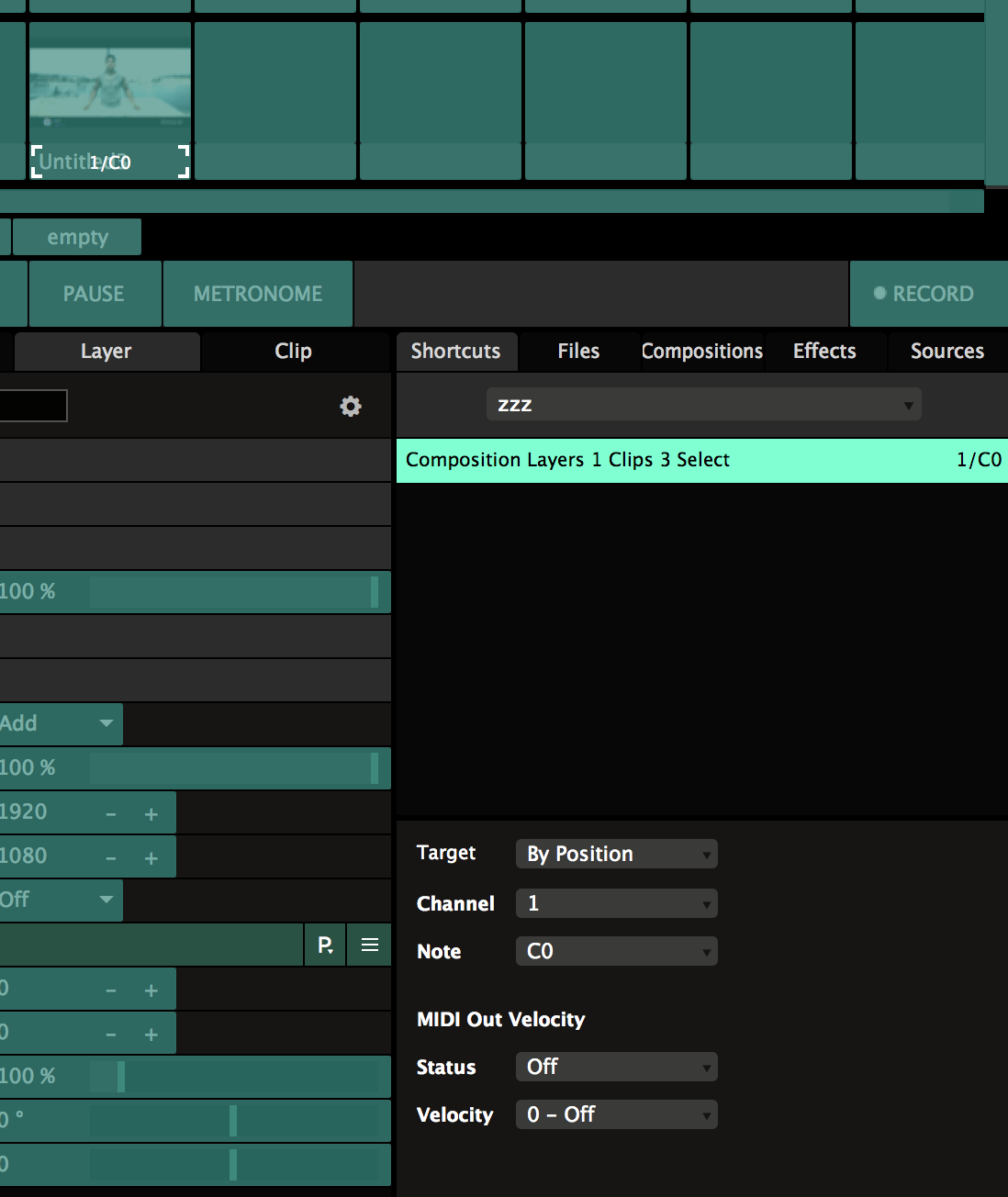The height and width of the screenshot is (1197, 1008).
Task: Increase the 1920 value with plus
Action: (151, 813)
